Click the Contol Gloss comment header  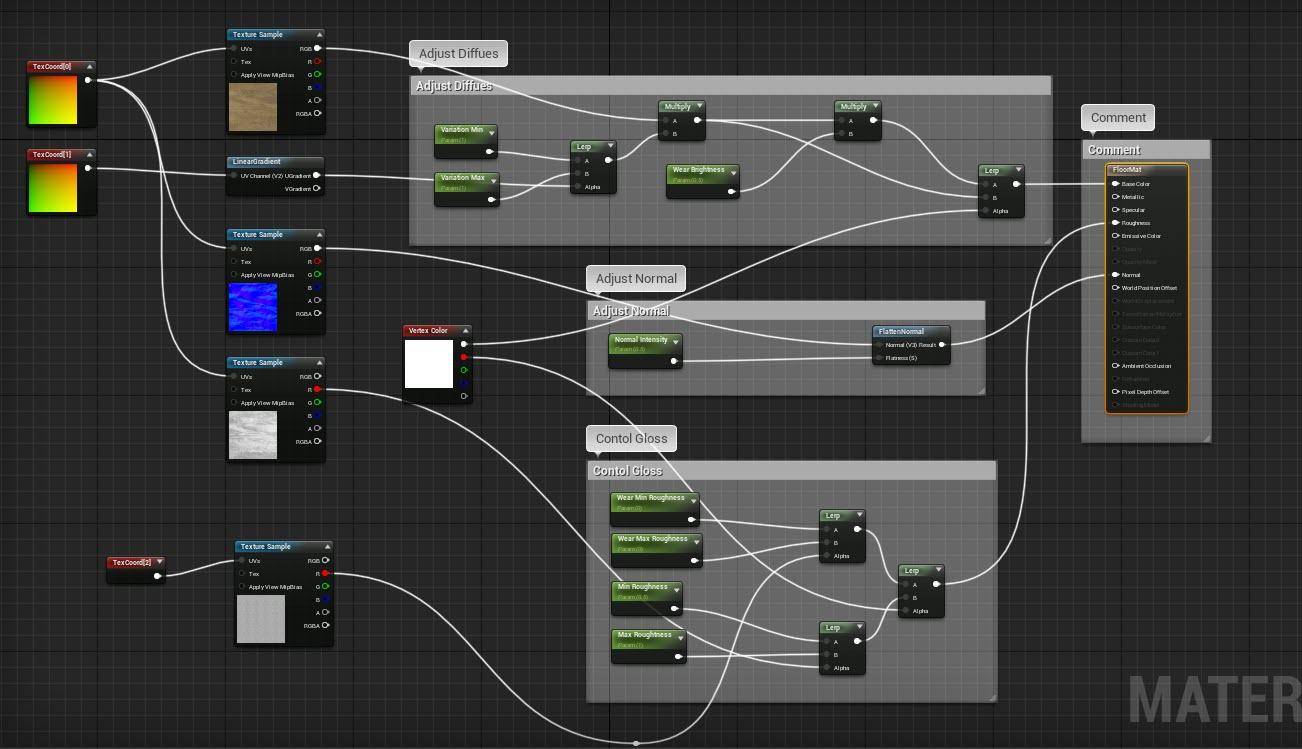(627, 470)
